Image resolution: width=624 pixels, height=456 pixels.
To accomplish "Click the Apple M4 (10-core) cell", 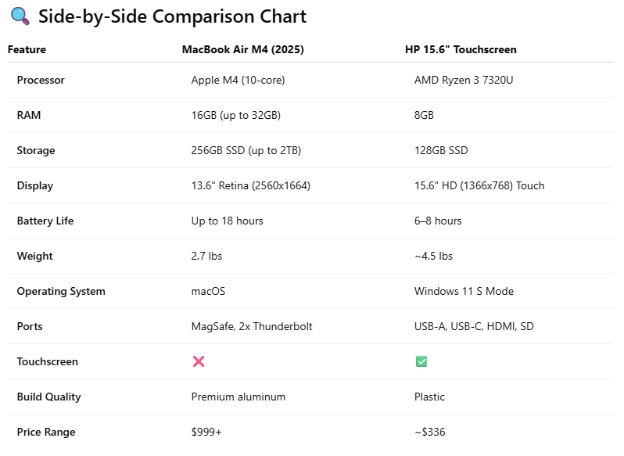I will [x=238, y=80].
